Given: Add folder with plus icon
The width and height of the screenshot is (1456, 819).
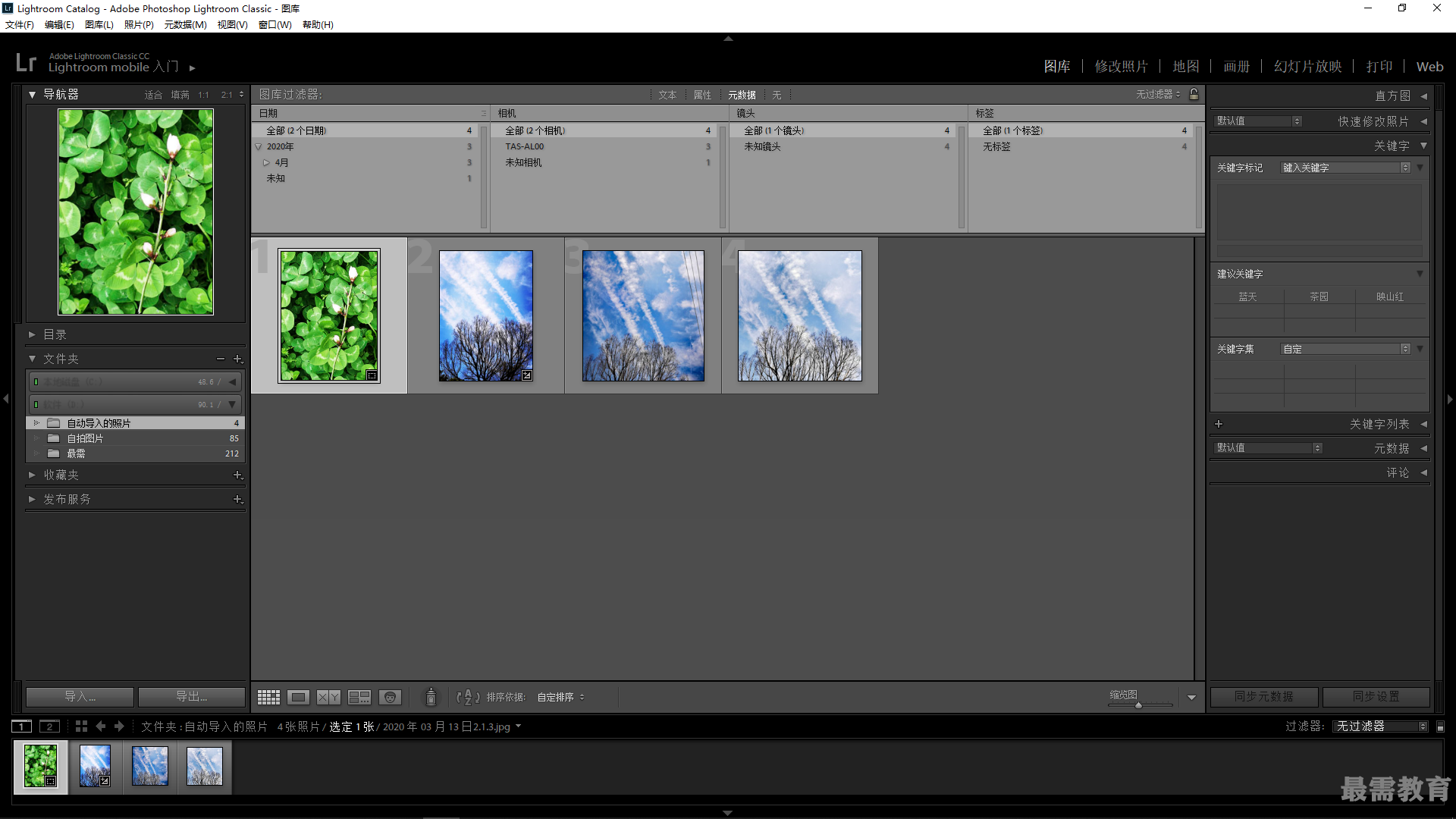Looking at the screenshot, I should click(x=237, y=359).
